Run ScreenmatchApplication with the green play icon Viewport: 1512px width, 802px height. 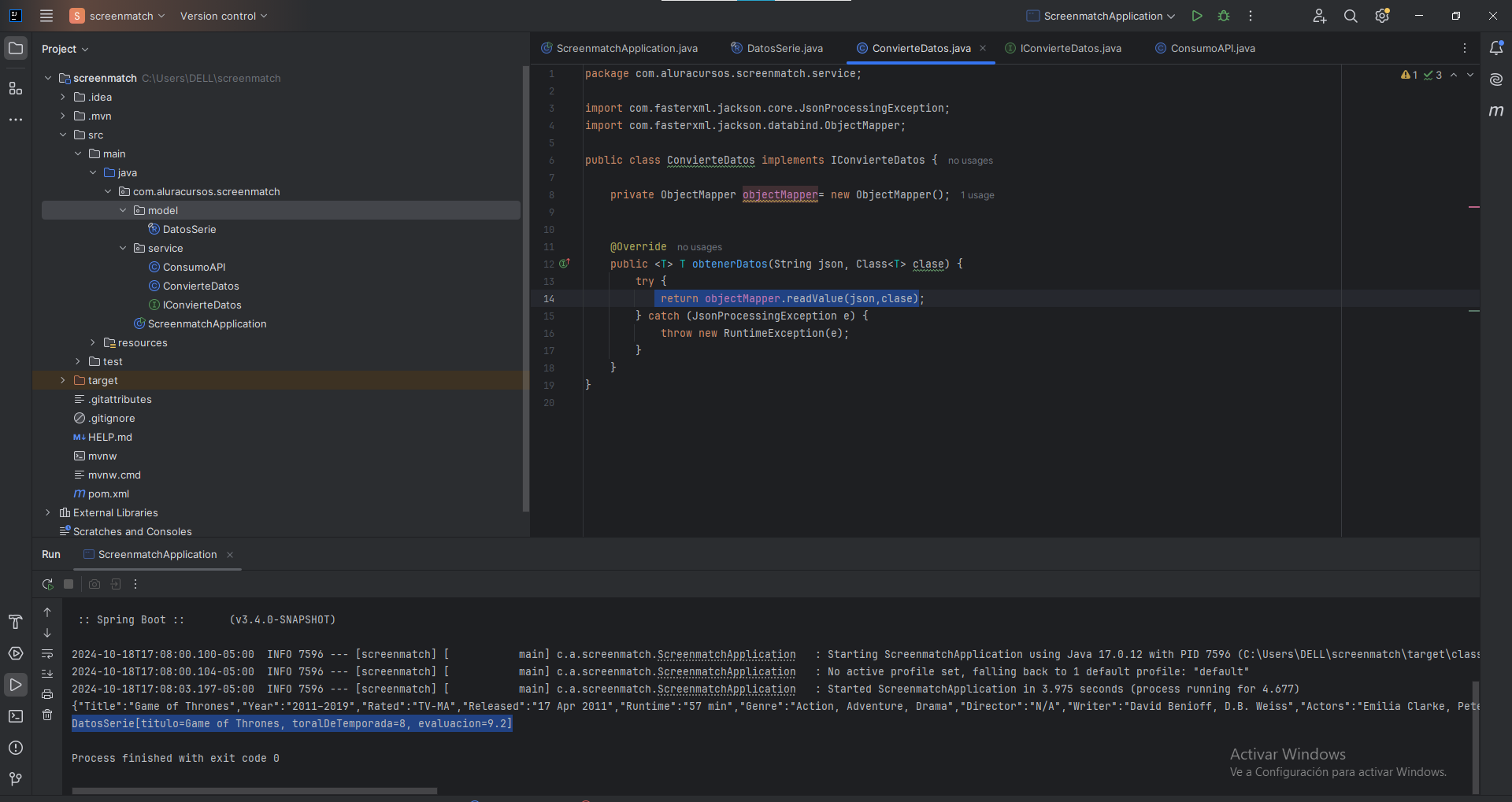1197,16
